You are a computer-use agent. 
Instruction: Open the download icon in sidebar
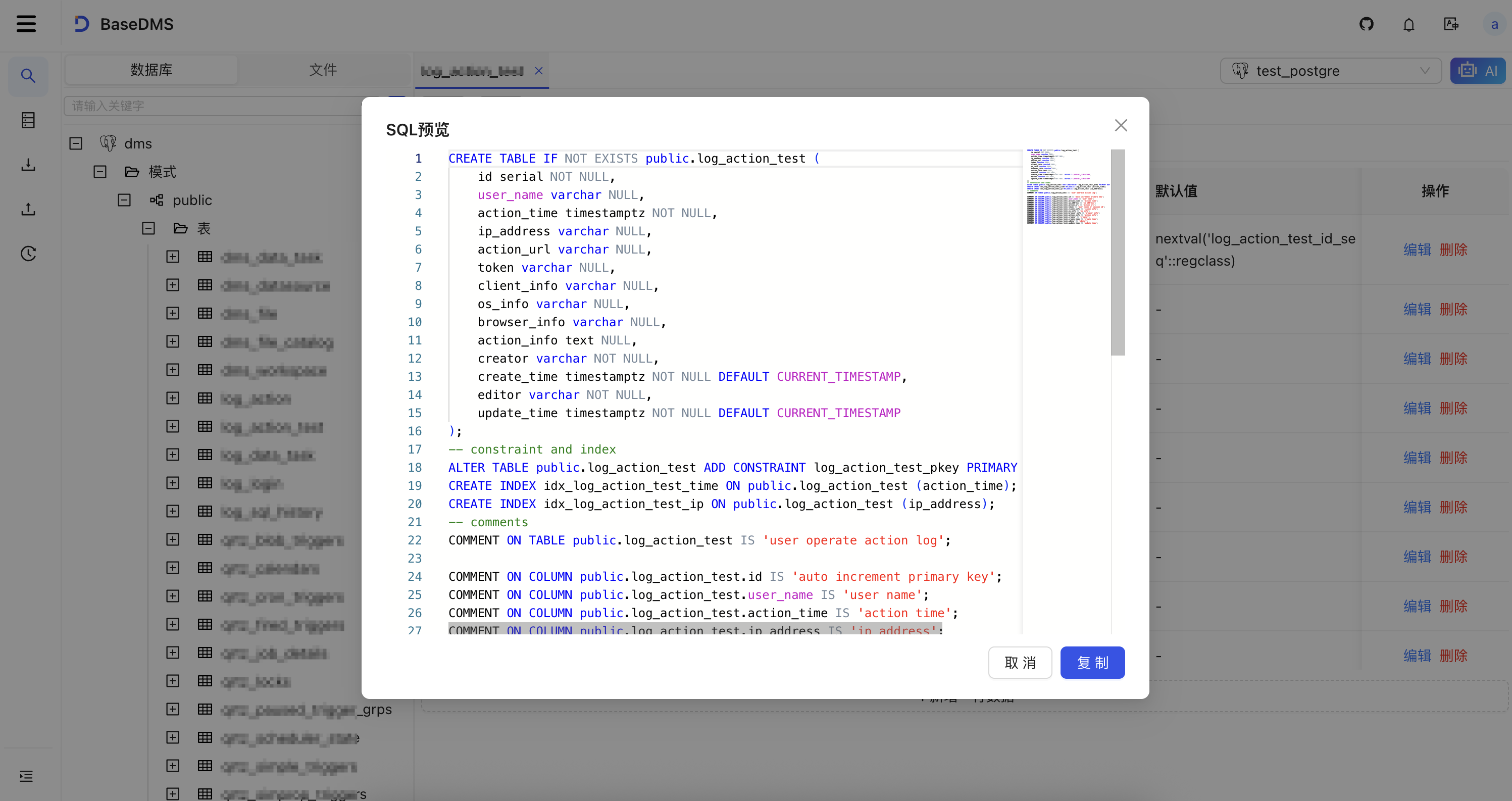[x=28, y=165]
